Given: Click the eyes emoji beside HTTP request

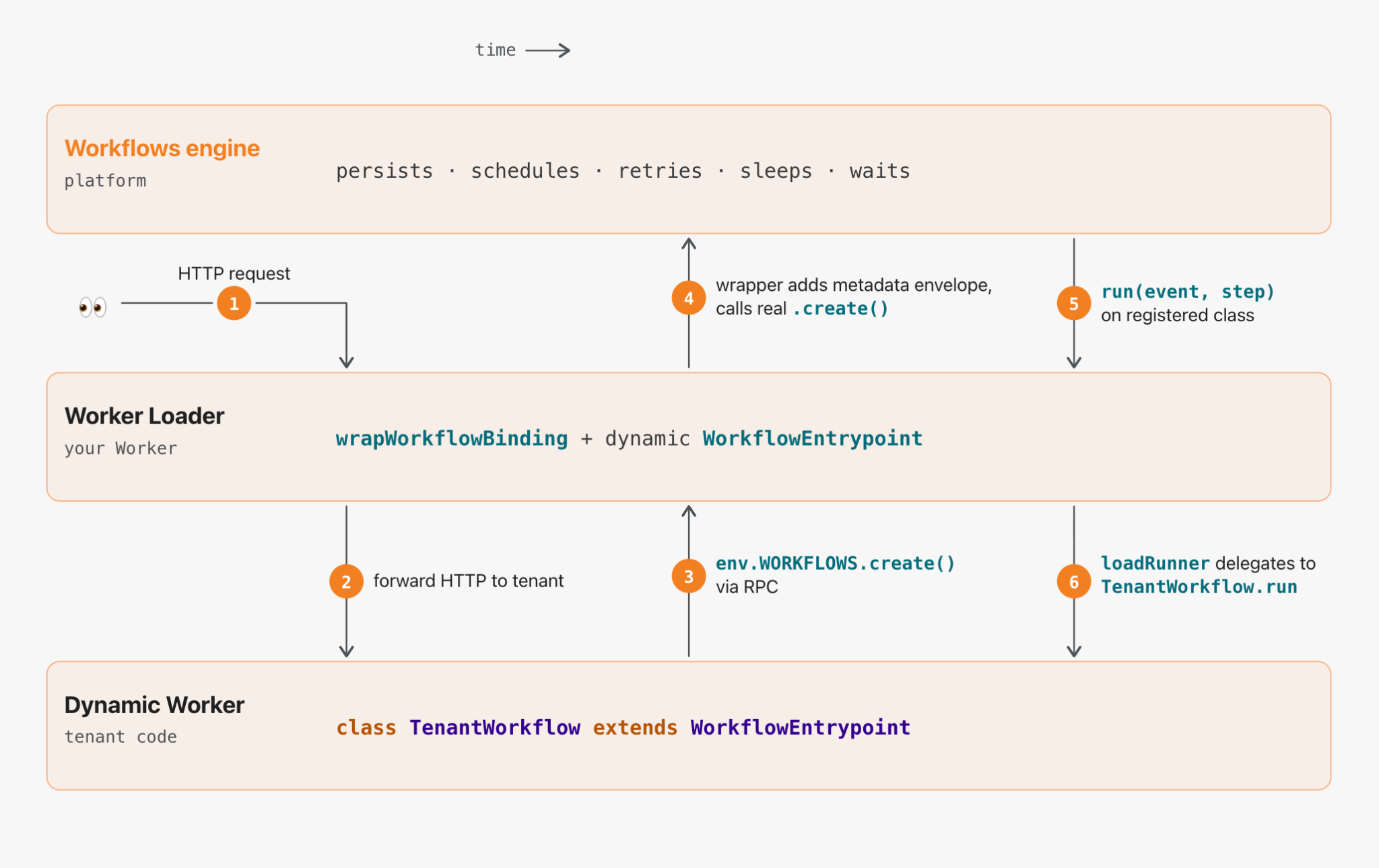Looking at the screenshot, I should click(93, 307).
